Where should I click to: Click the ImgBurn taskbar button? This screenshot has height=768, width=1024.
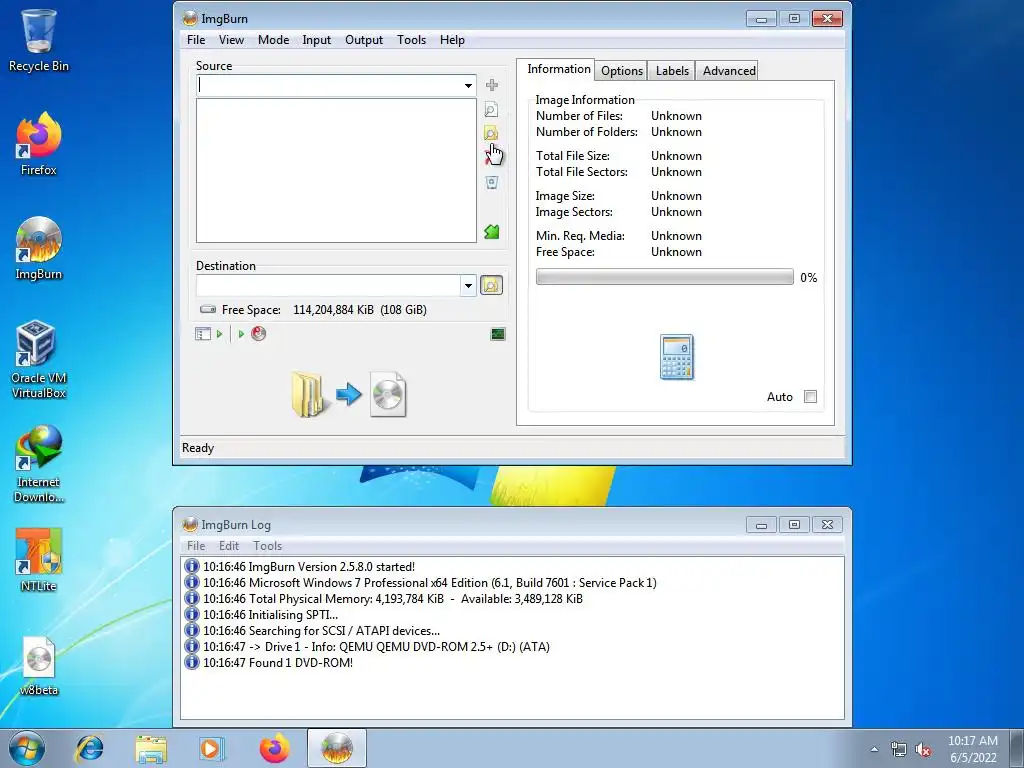[x=337, y=748]
